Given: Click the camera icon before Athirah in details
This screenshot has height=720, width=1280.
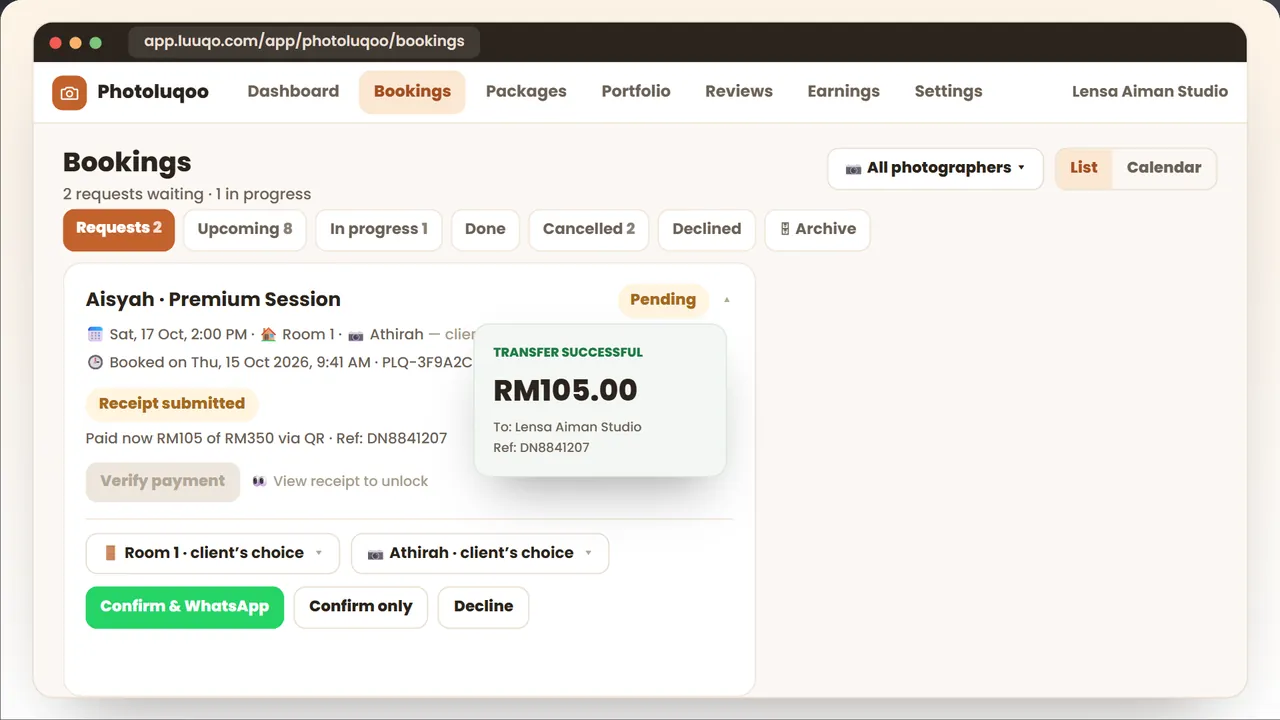Looking at the screenshot, I should tap(356, 335).
